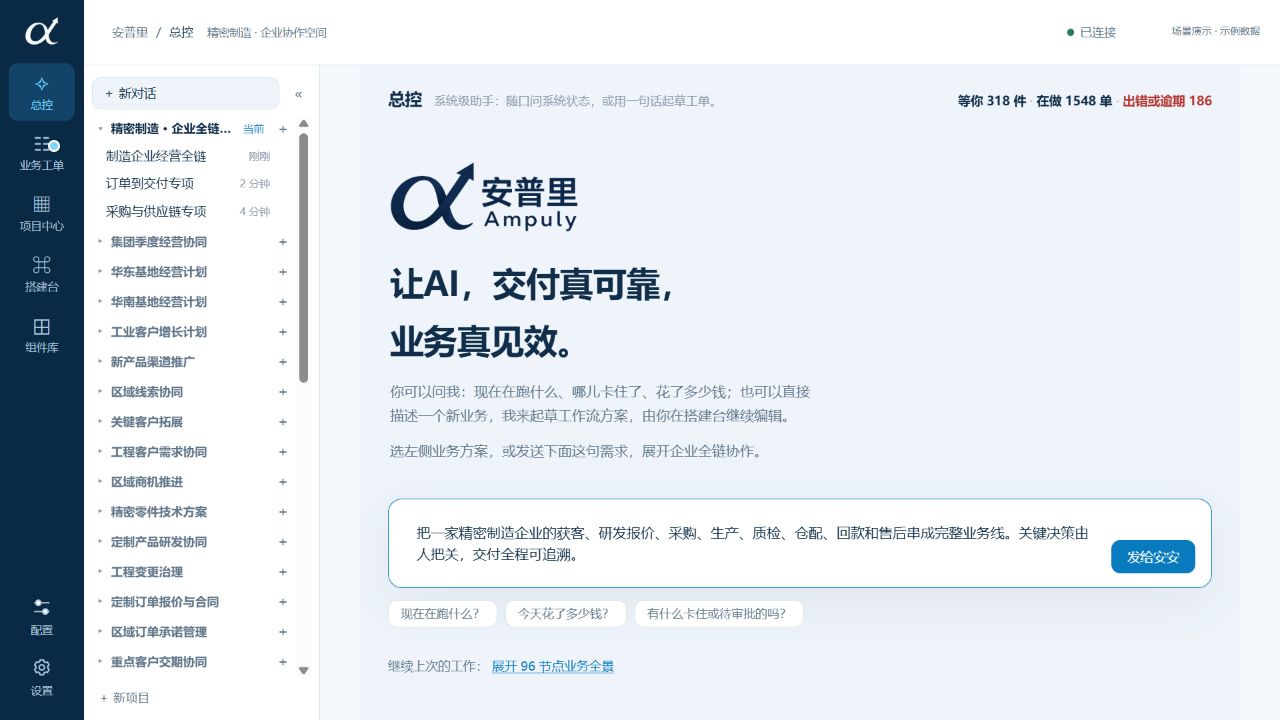The height and width of the screenshot is (720, 1280).
Task: Click the project list scrollbar up arrow
Action: pyautogui.click(x=304, y=124)
